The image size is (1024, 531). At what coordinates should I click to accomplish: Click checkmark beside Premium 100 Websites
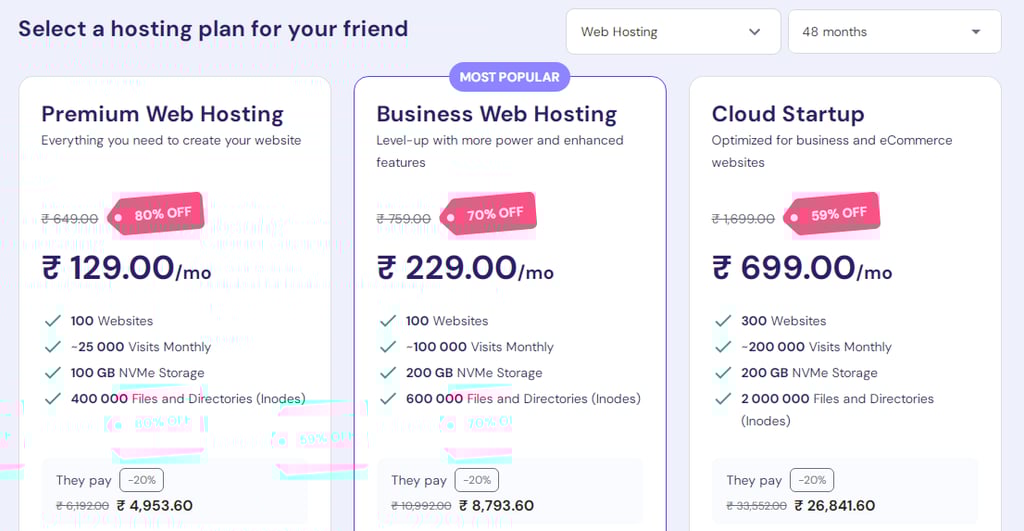coord(53,321)
